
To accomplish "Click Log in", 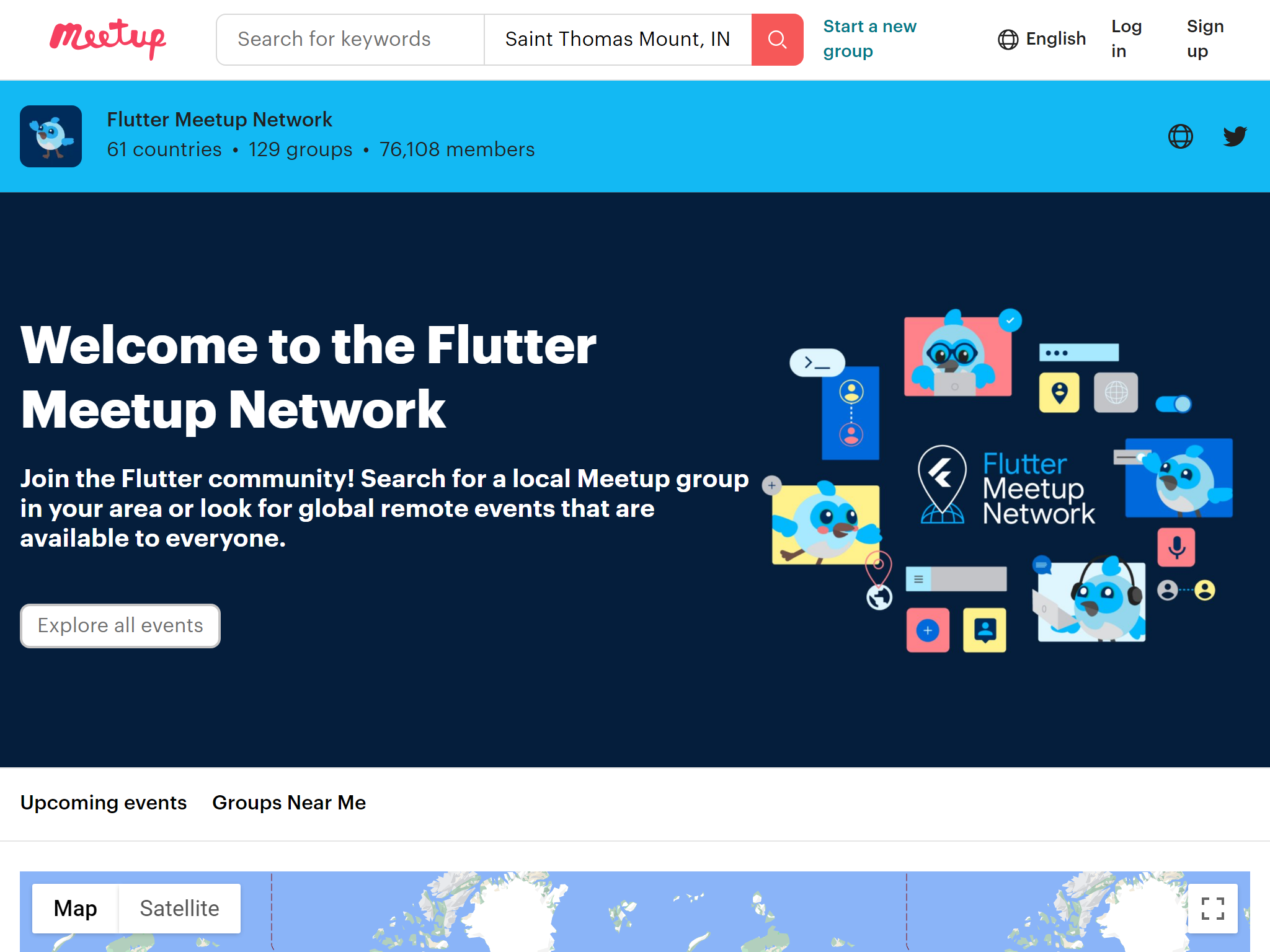I will (x=1126, y=39).
